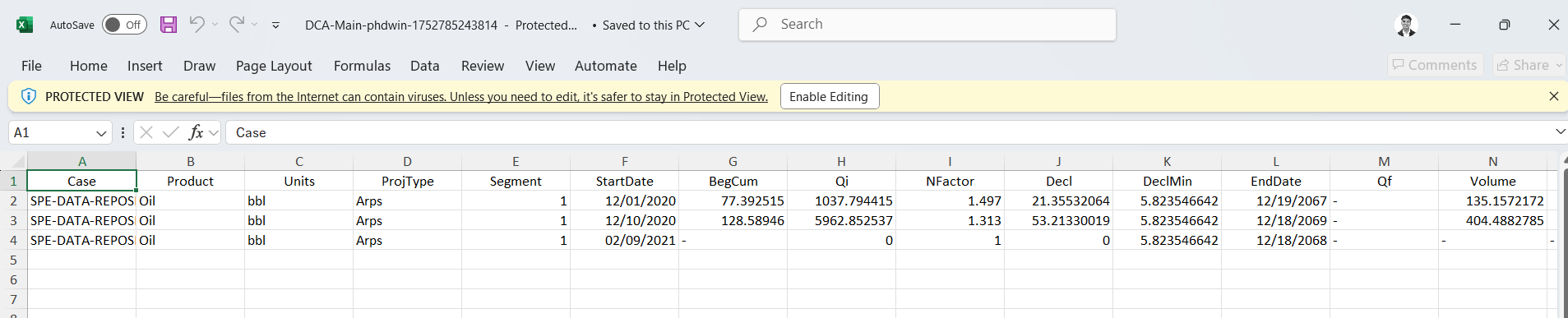Open the Page Layout tab

point(274,66)
